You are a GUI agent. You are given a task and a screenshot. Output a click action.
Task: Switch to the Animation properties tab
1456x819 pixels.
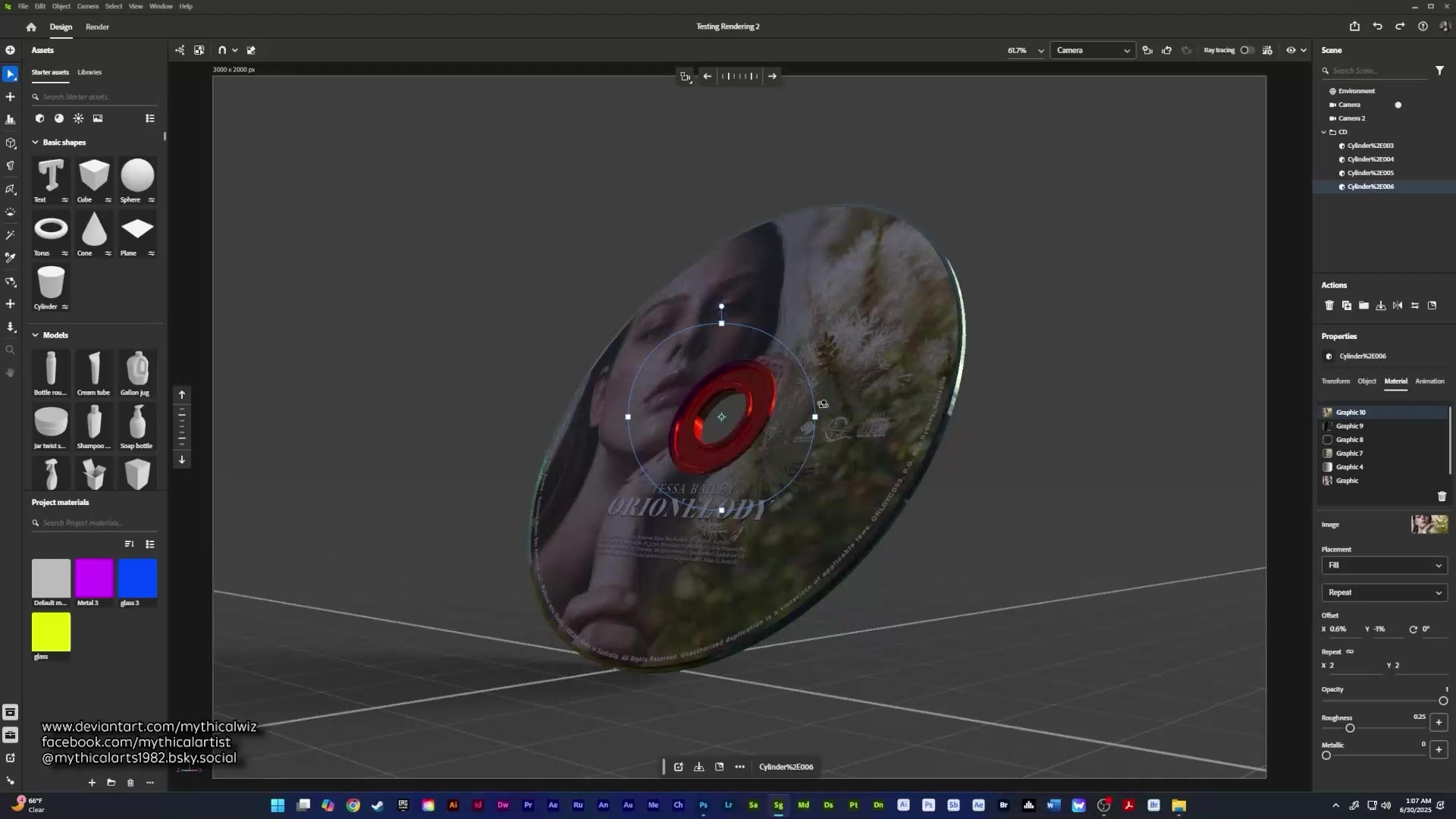coord(1429,381)
